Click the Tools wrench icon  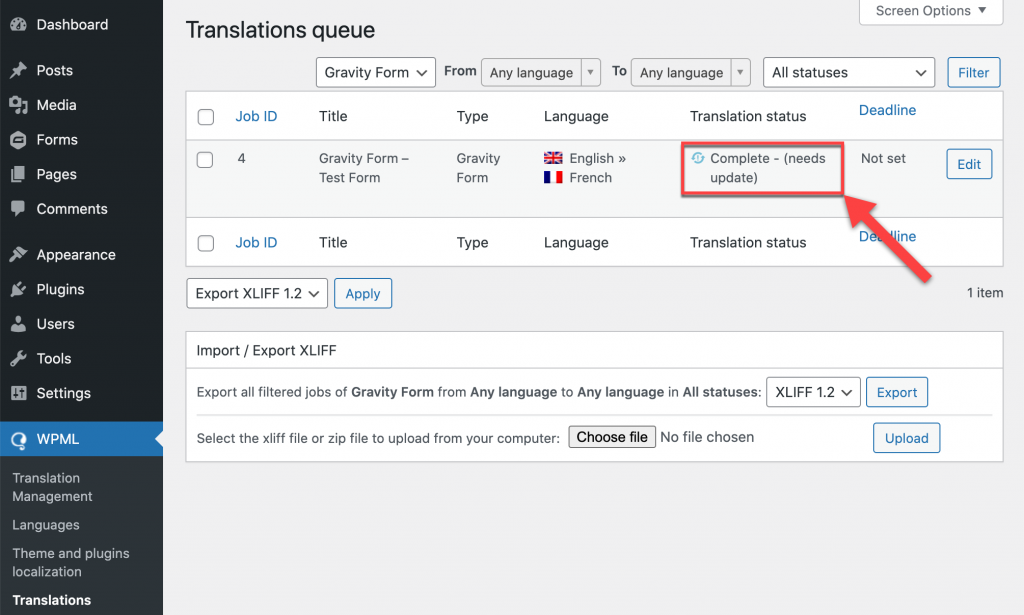[x=18, y=358]
